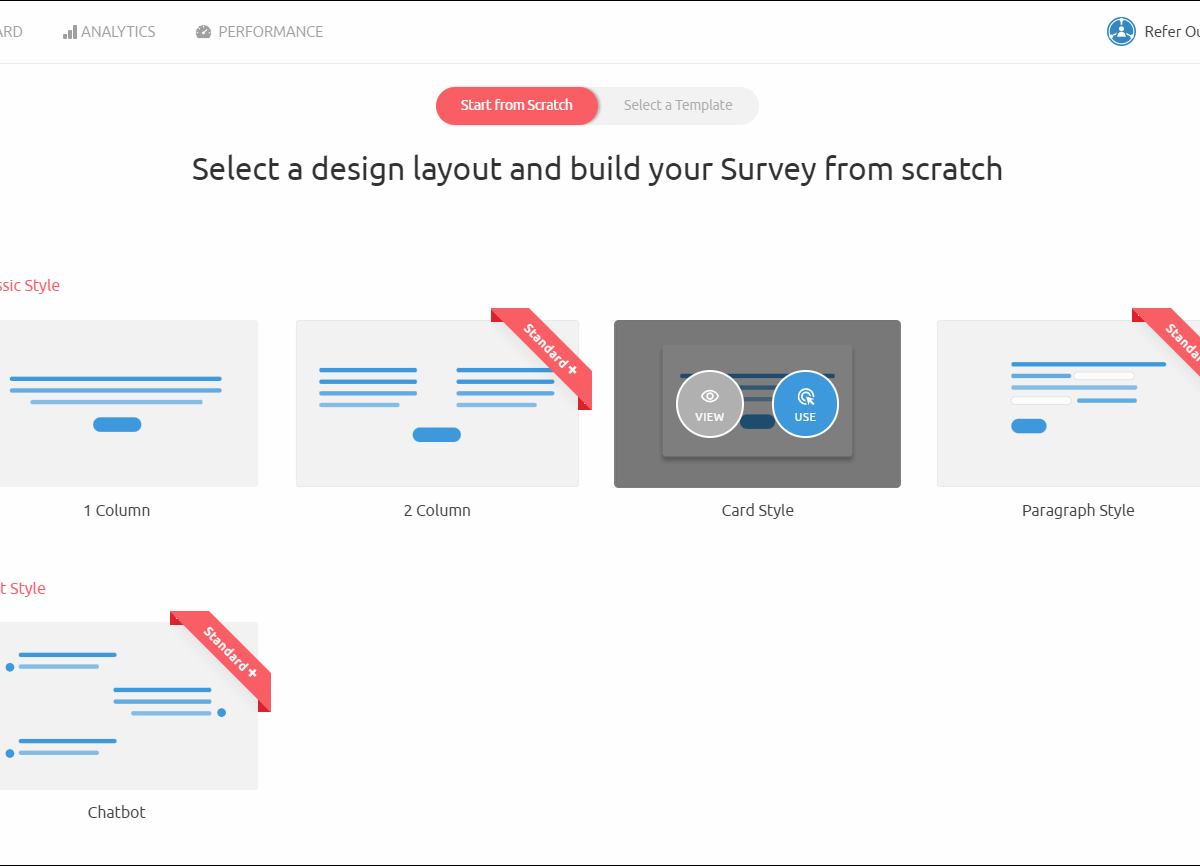Open the Performance menu label
This screenshot has width=1200, height=866.
(271, 32)
